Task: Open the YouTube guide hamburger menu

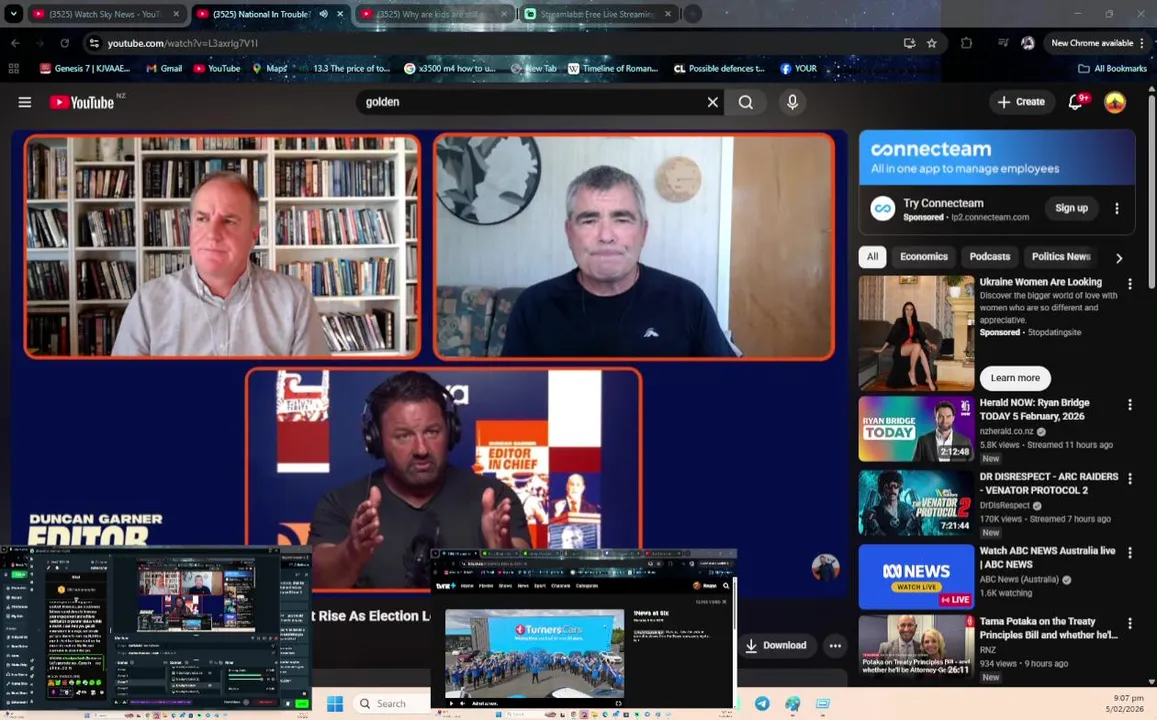Action: click(x=24, y=102)
